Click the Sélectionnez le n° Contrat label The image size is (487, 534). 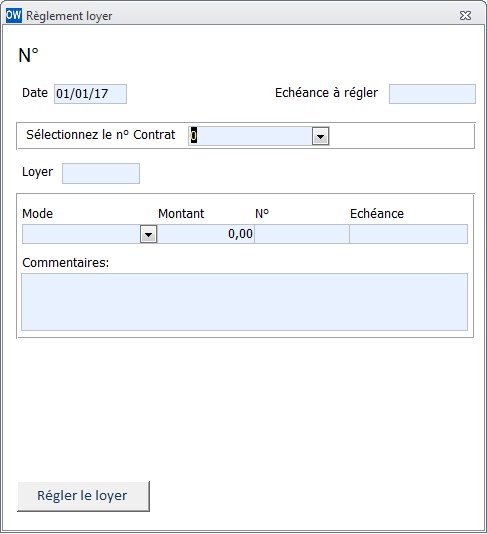pyautogui.click(x=101, y=135)
